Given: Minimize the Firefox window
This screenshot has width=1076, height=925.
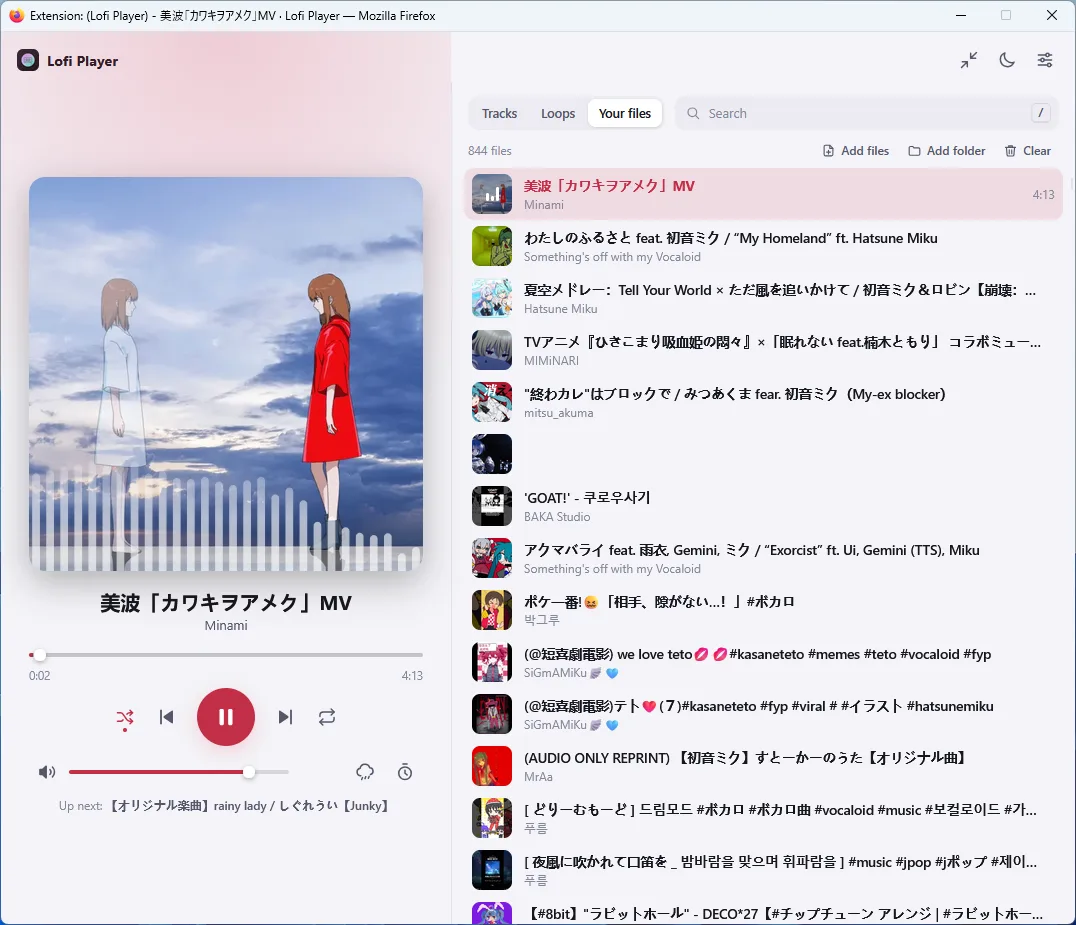Looking at the screenshot, I should 961,15.
